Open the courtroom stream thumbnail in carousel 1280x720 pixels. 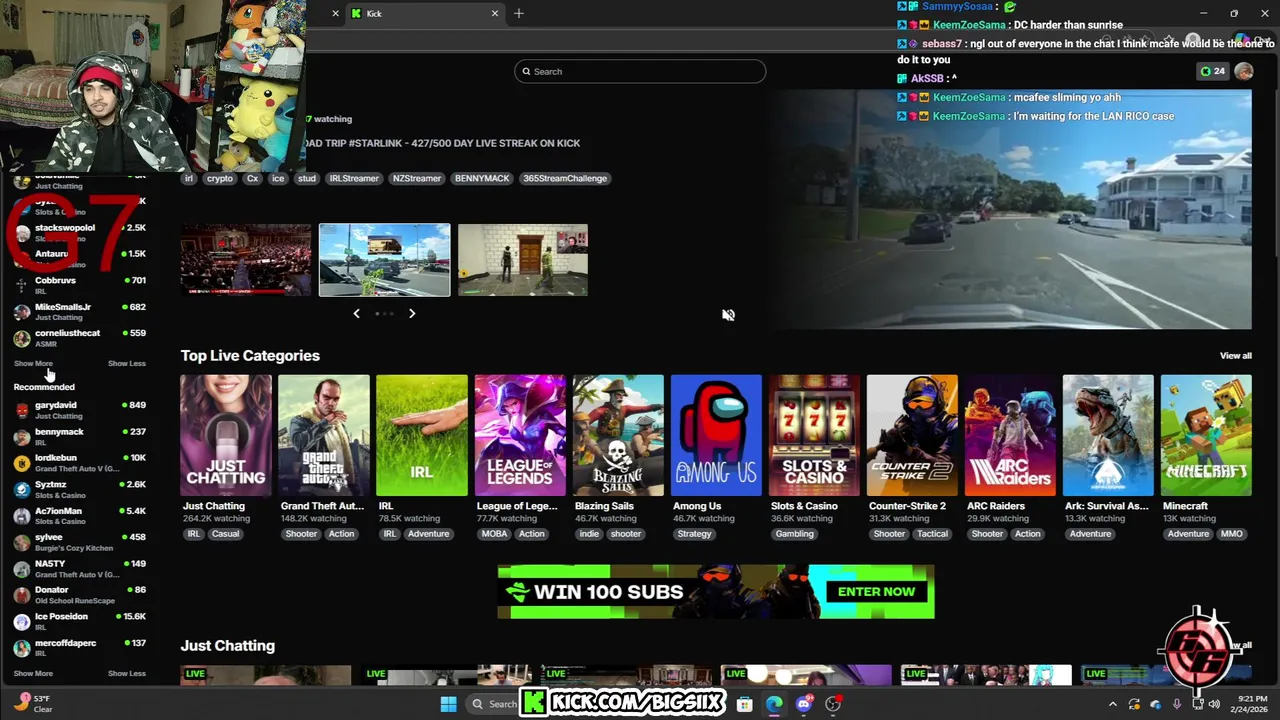tap(246, 260)
